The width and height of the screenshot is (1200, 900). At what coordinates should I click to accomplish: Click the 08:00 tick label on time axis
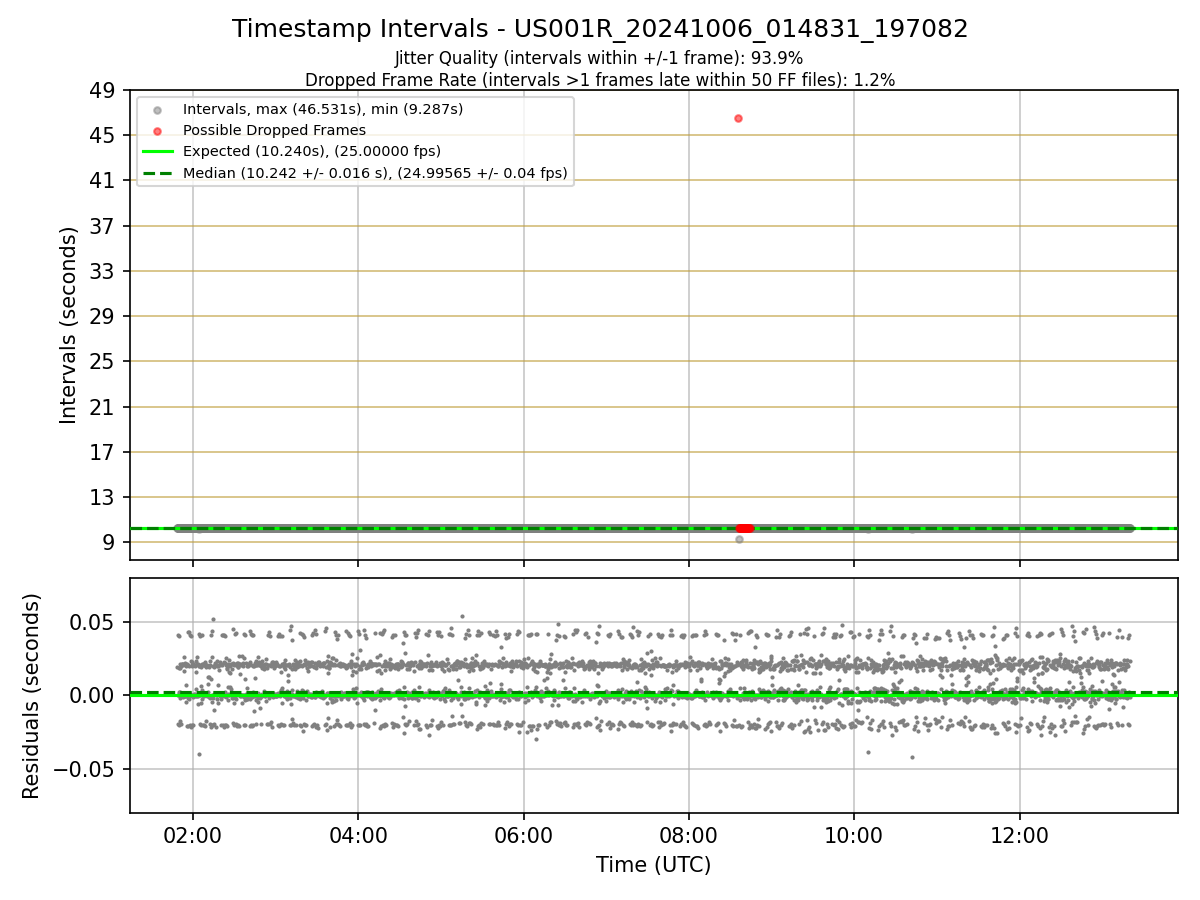coord(688,833)
